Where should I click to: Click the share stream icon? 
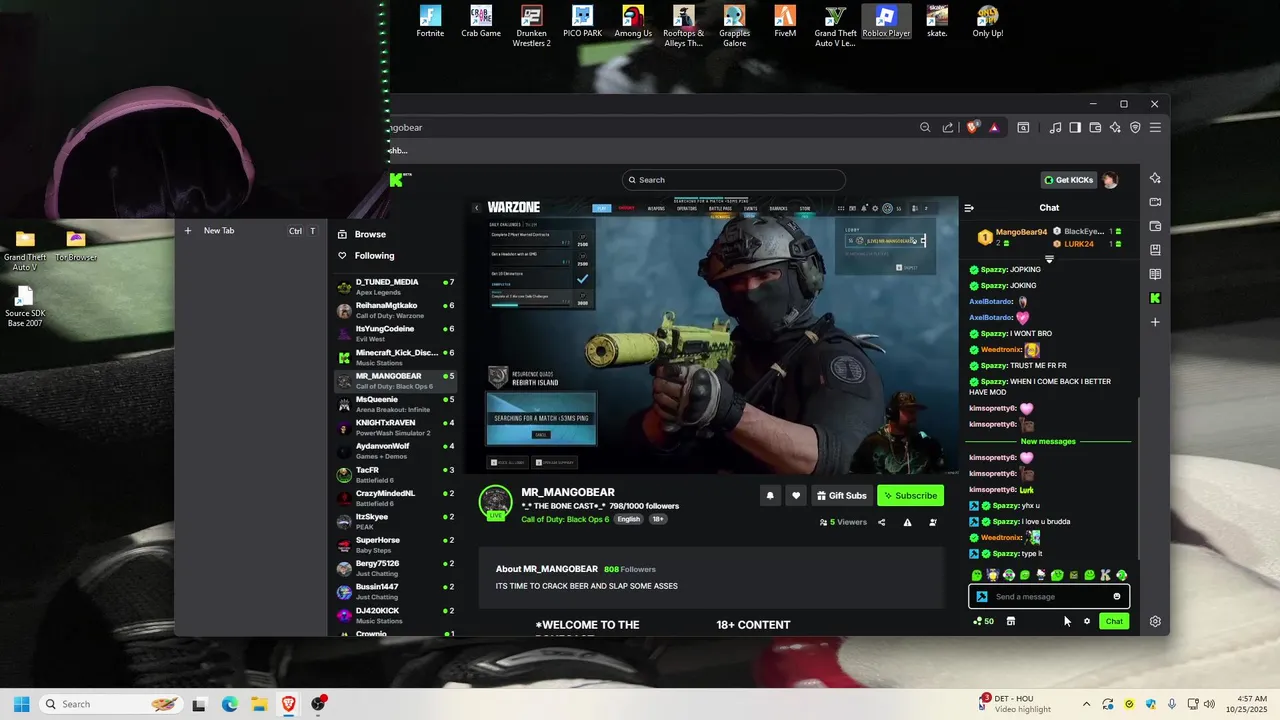point(881,522)
